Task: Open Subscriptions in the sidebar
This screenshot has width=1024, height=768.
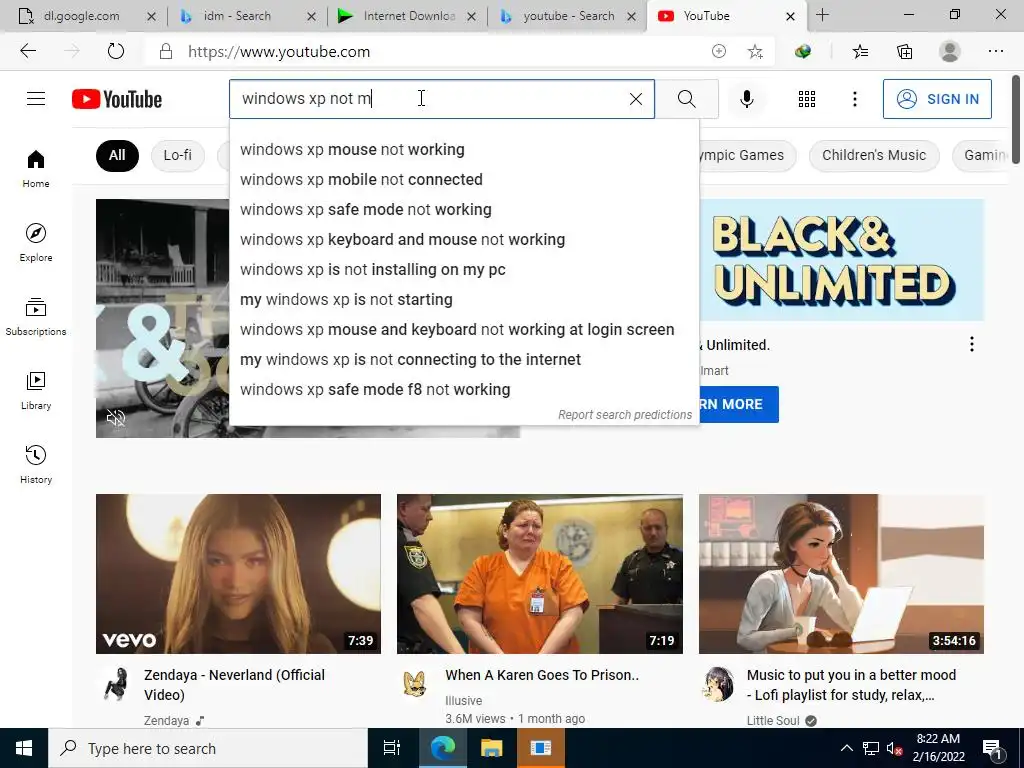Action: [36, 317]
